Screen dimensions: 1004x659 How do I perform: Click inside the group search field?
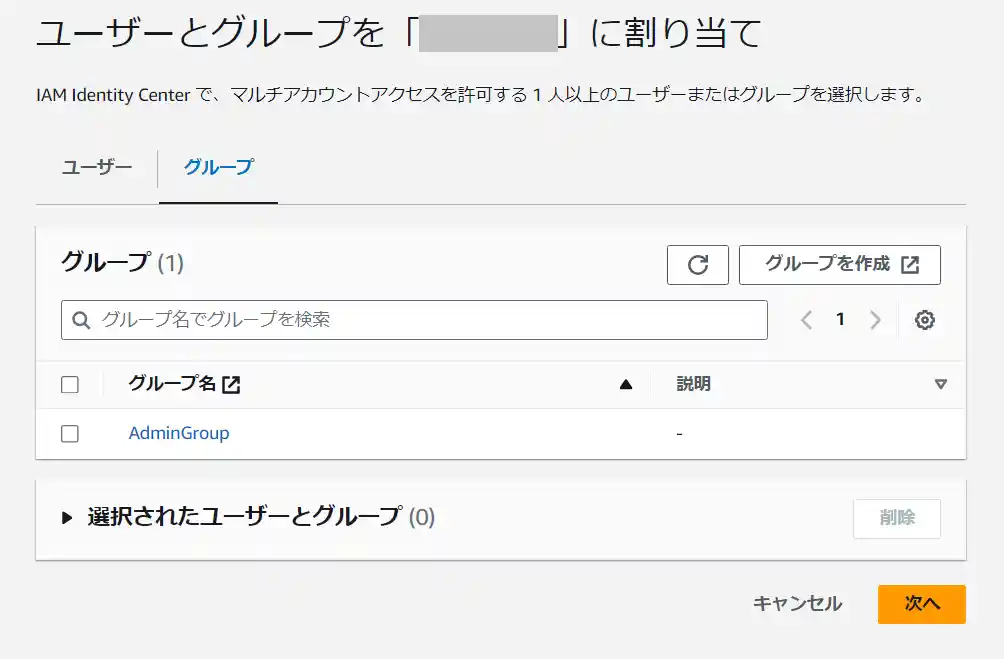coord(400,319)
